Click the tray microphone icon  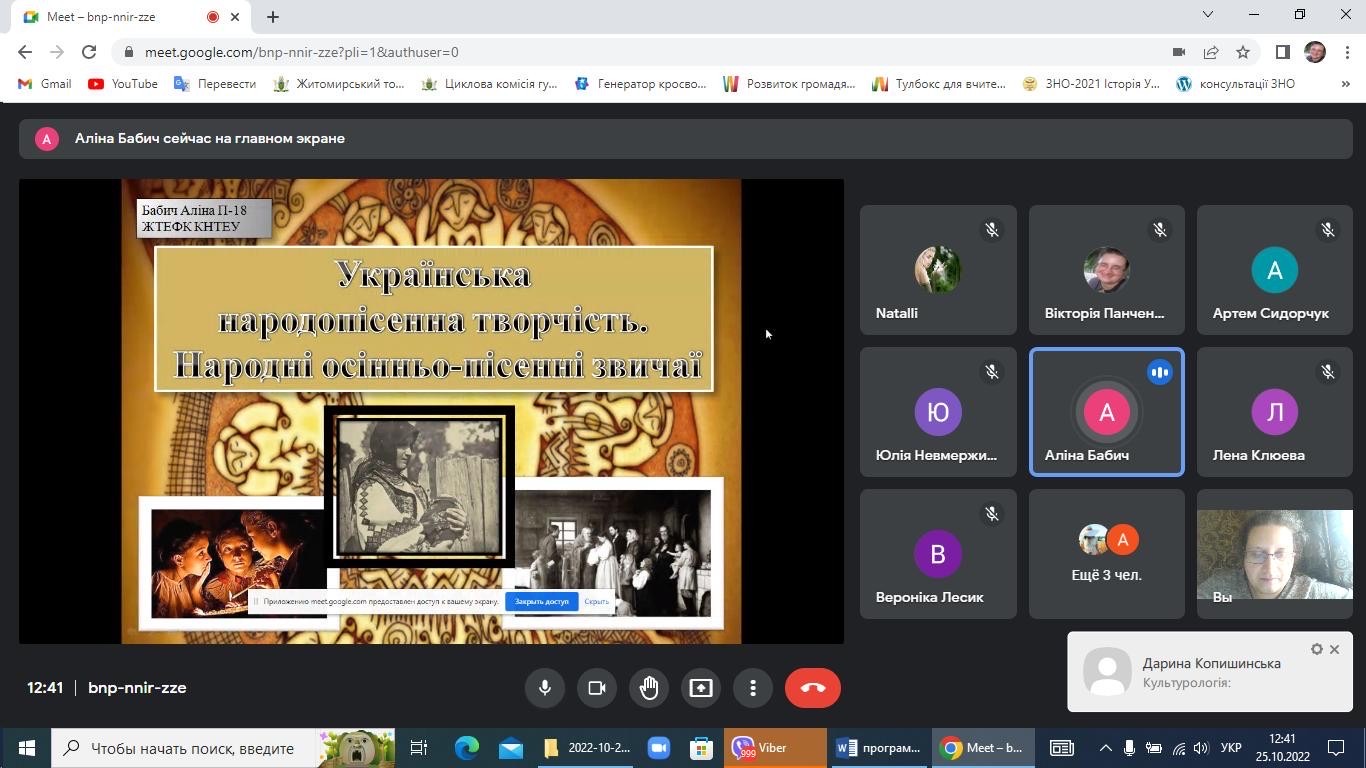tap(1129, 748)
